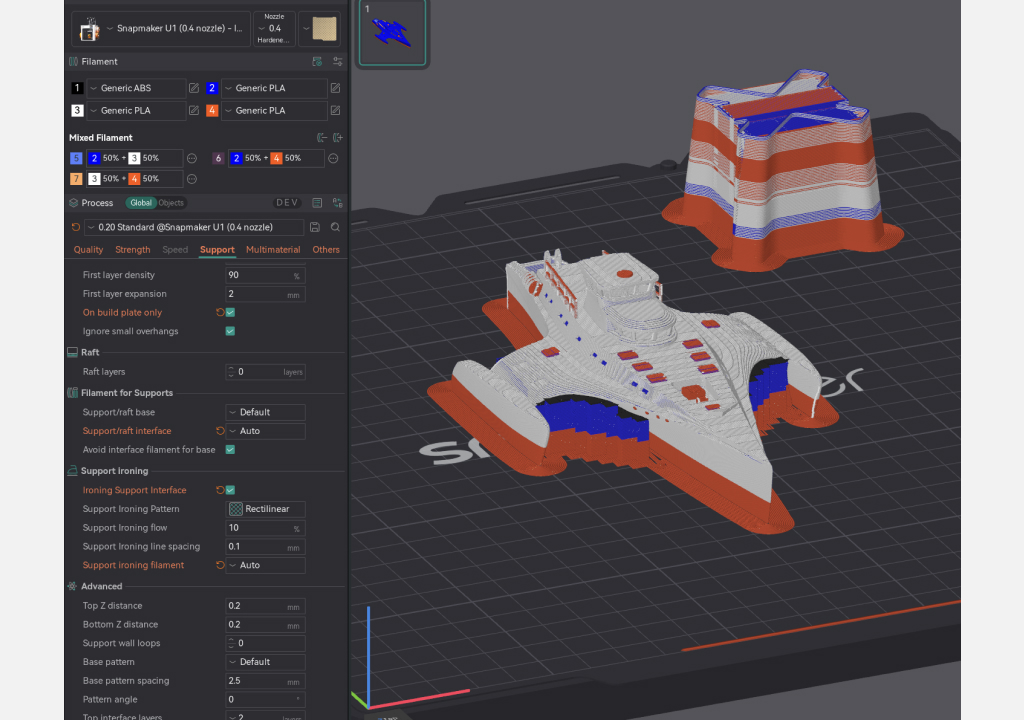This screenshot has width=1024, height=720.
Task: Edit filament 1 Generic ABS preset
Action: pyautogui.click(x=194, y=88)
